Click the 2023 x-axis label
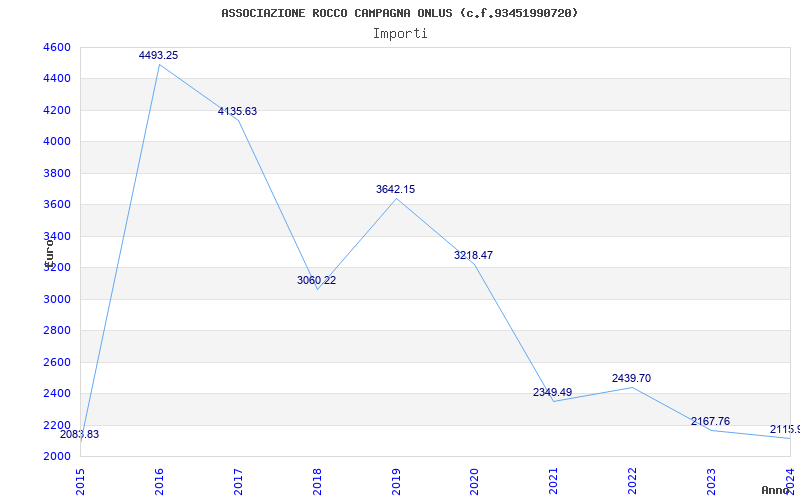Image resolution: width=800 pixels, height=500 pixels. tap(711, 481)
